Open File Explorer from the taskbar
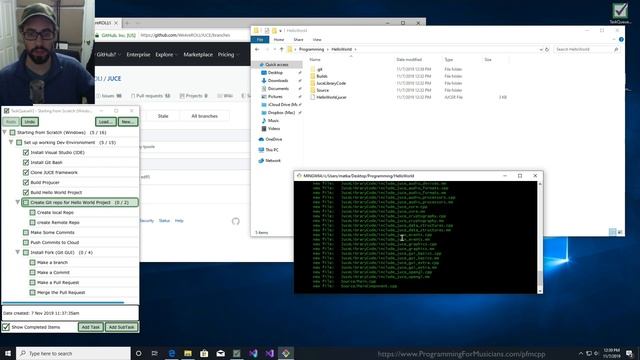640x360 pixels. pyautogui.click(x=188, y=353)
